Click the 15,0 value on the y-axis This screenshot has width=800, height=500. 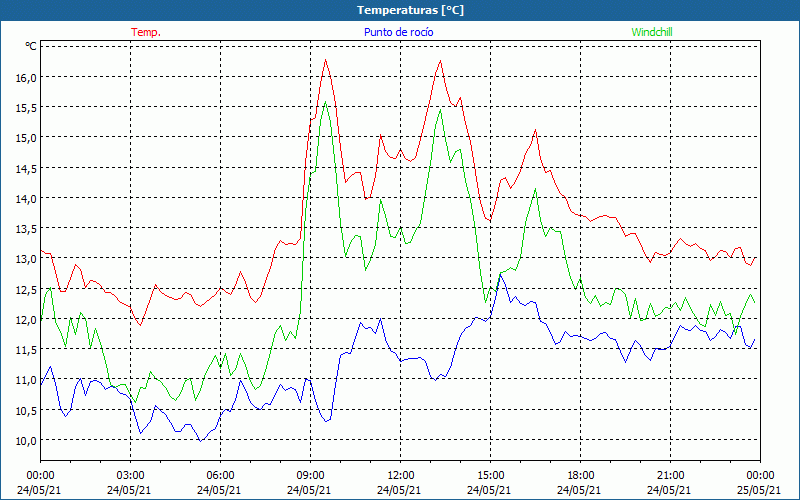(x=26, y=138)
